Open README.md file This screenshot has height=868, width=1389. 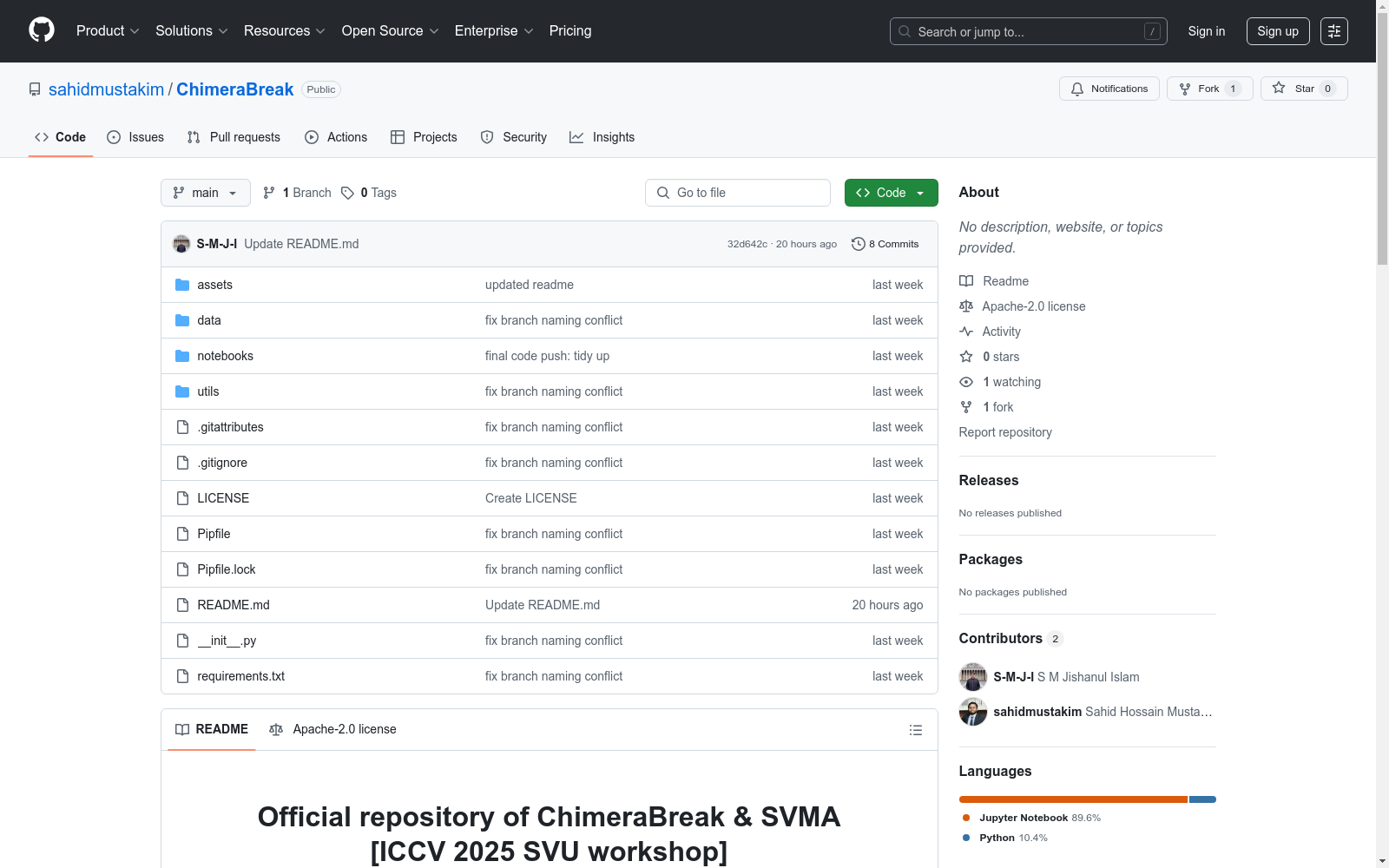pyautogui.click(x=234, y=605)
